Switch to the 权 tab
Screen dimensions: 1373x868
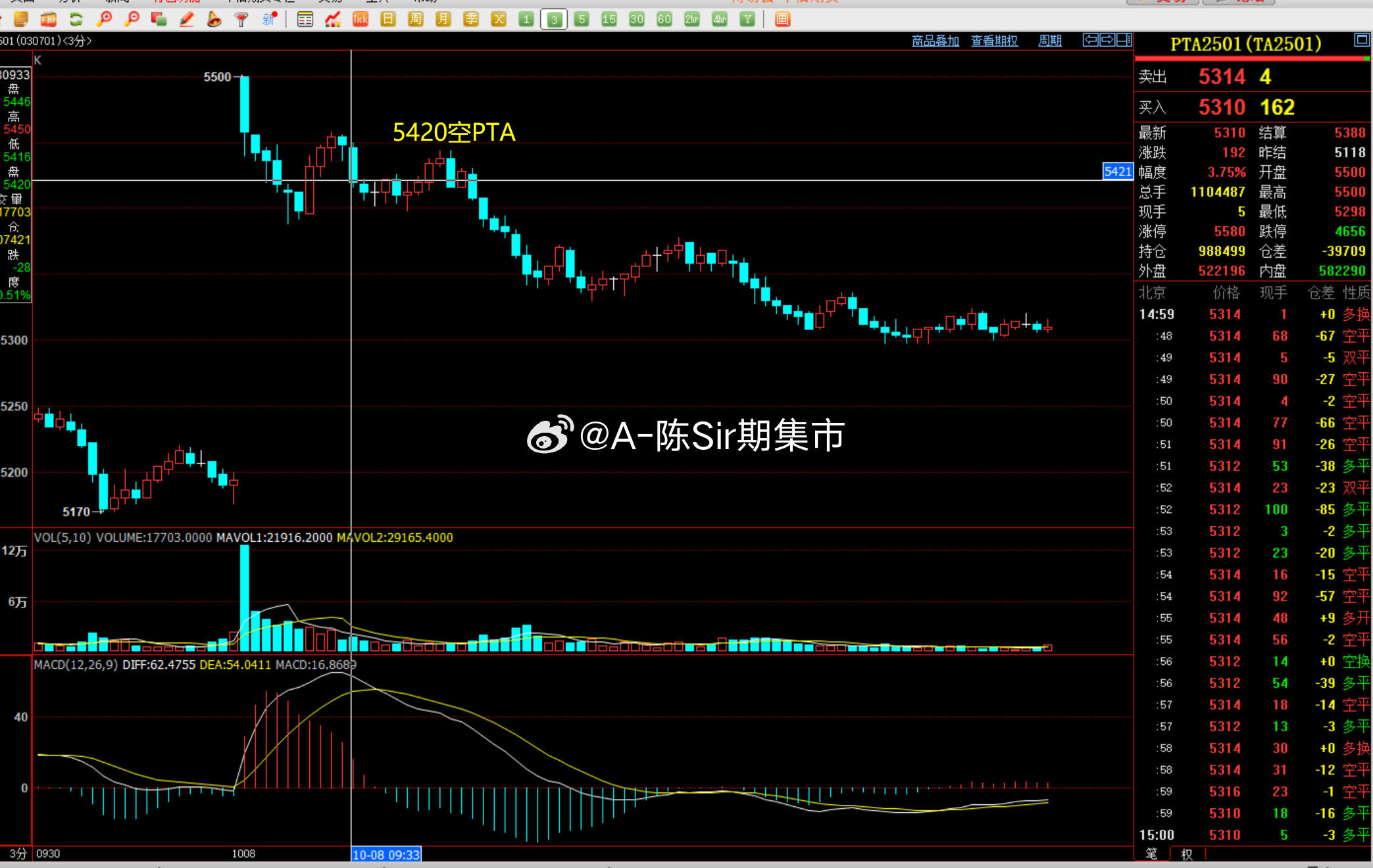click(x=1187, y=854)
